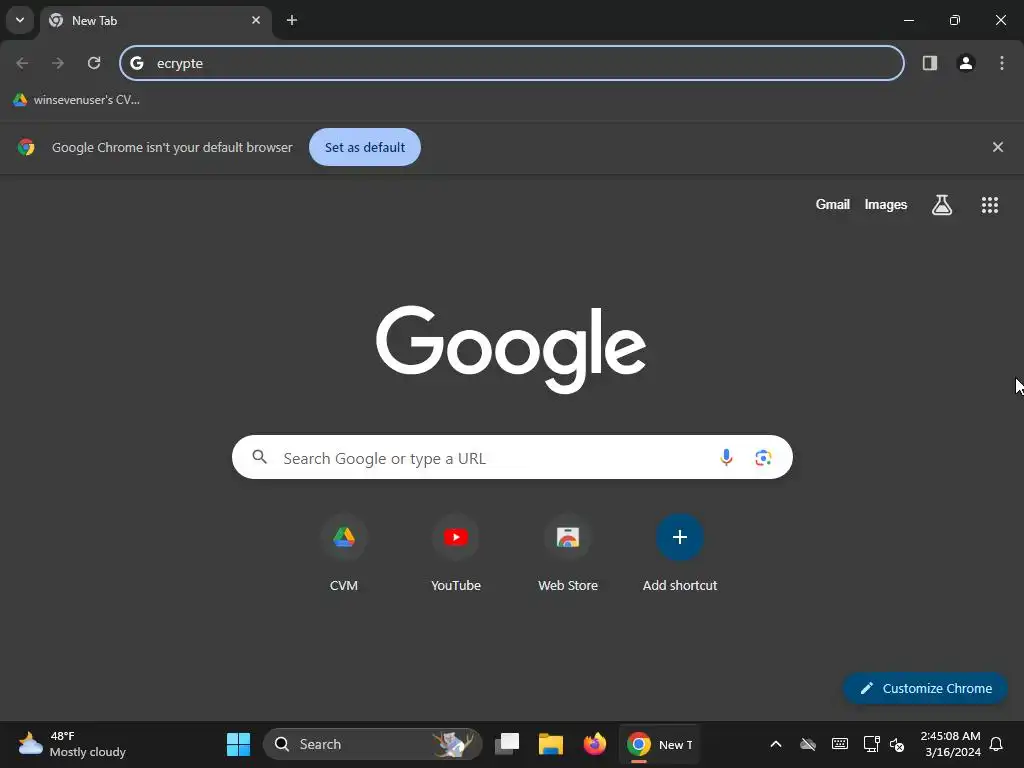Open the YouTube shortcut

tap(456, 554)
